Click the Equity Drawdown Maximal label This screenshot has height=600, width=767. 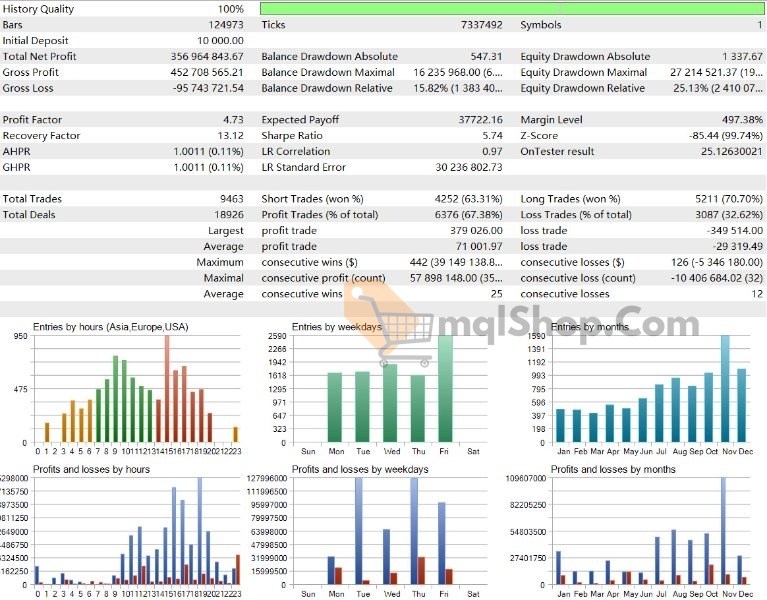[x=584, y=72]
